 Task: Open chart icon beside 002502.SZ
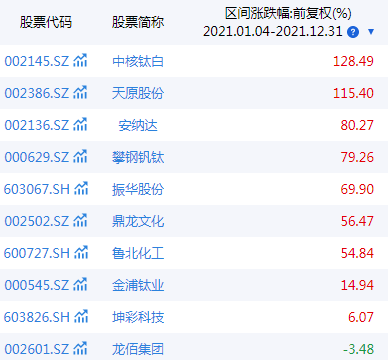80,221
